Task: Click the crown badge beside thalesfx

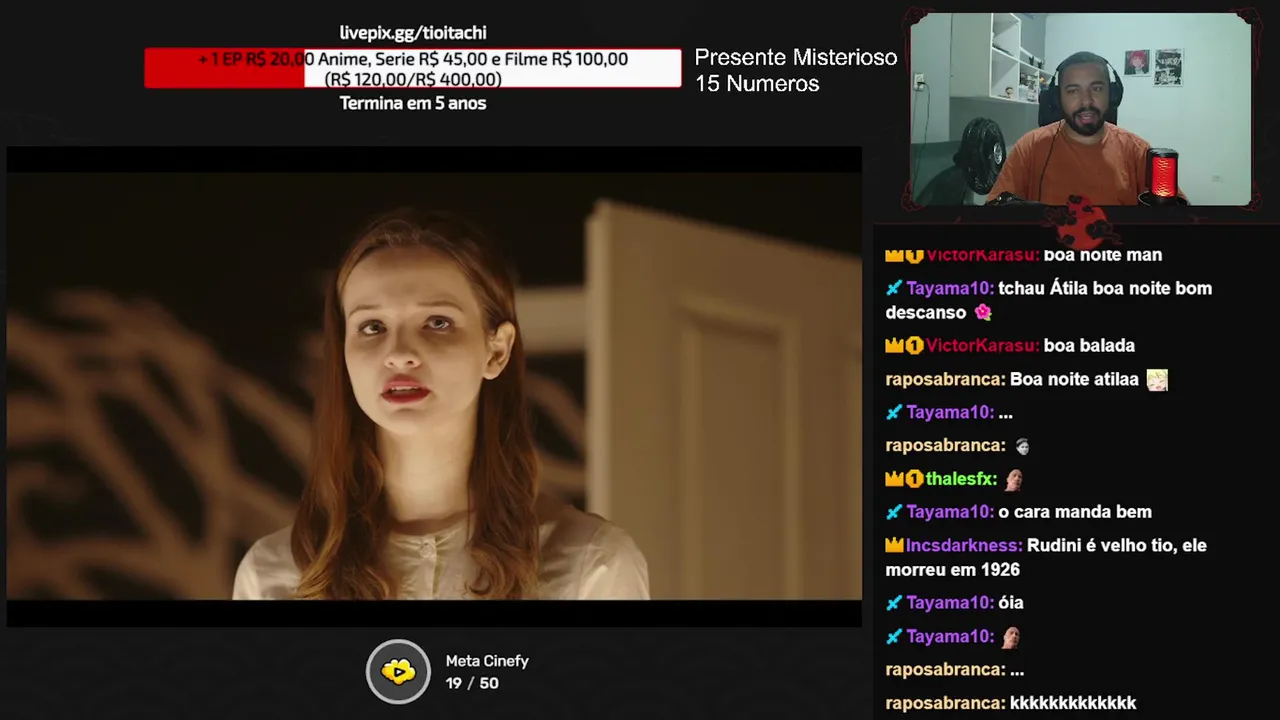Action: tap(894, 479)
